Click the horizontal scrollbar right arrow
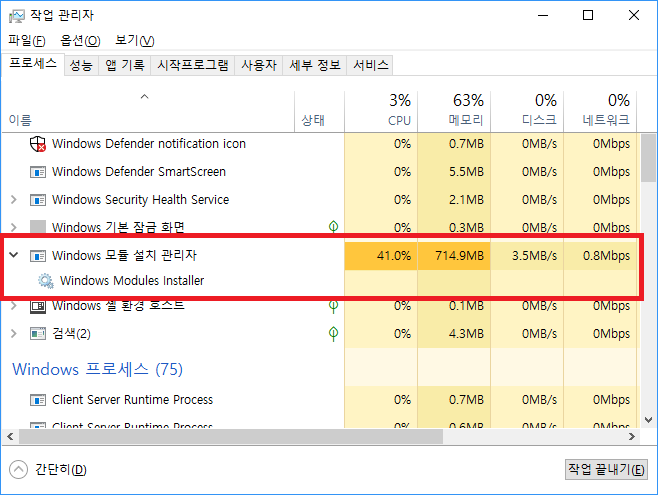The image size is (658, 495). 632,437
